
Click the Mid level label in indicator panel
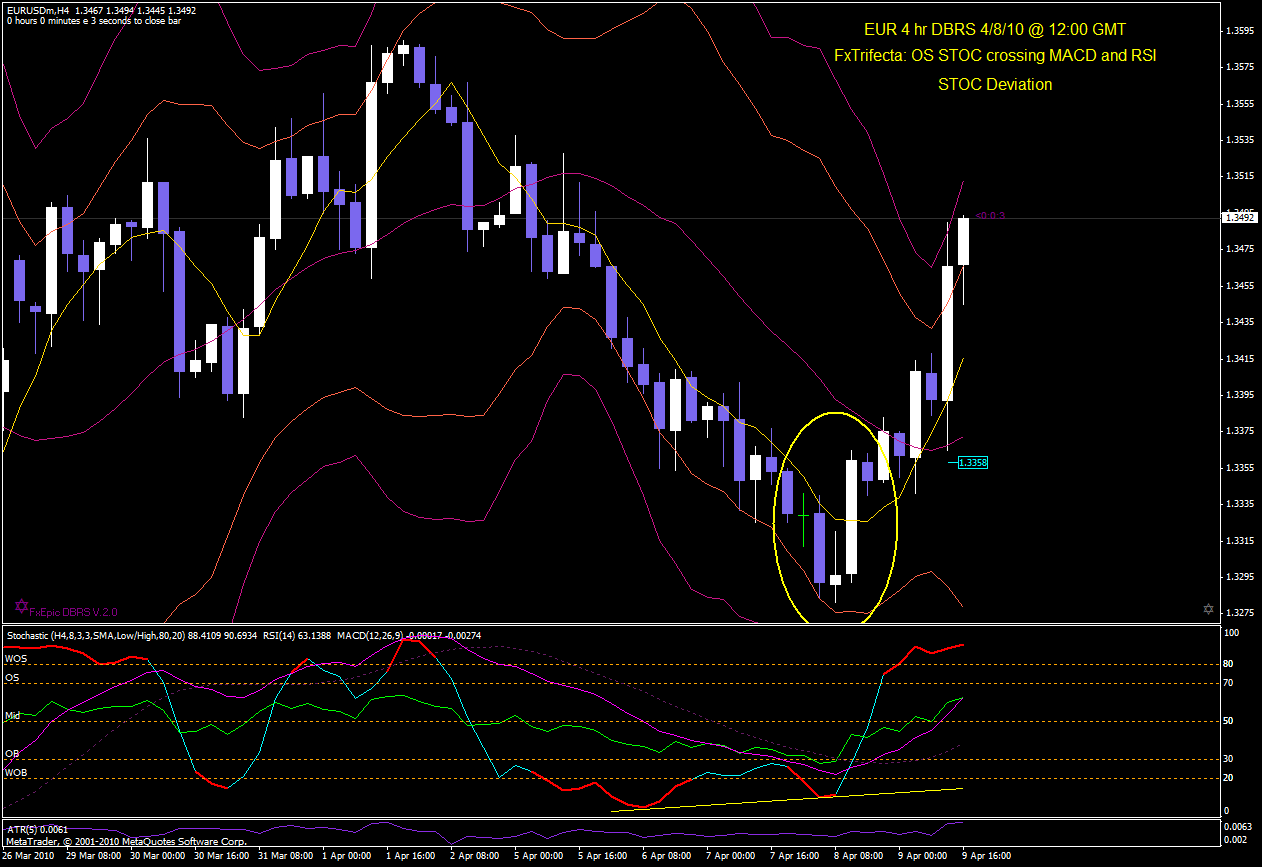click(13, 716)
